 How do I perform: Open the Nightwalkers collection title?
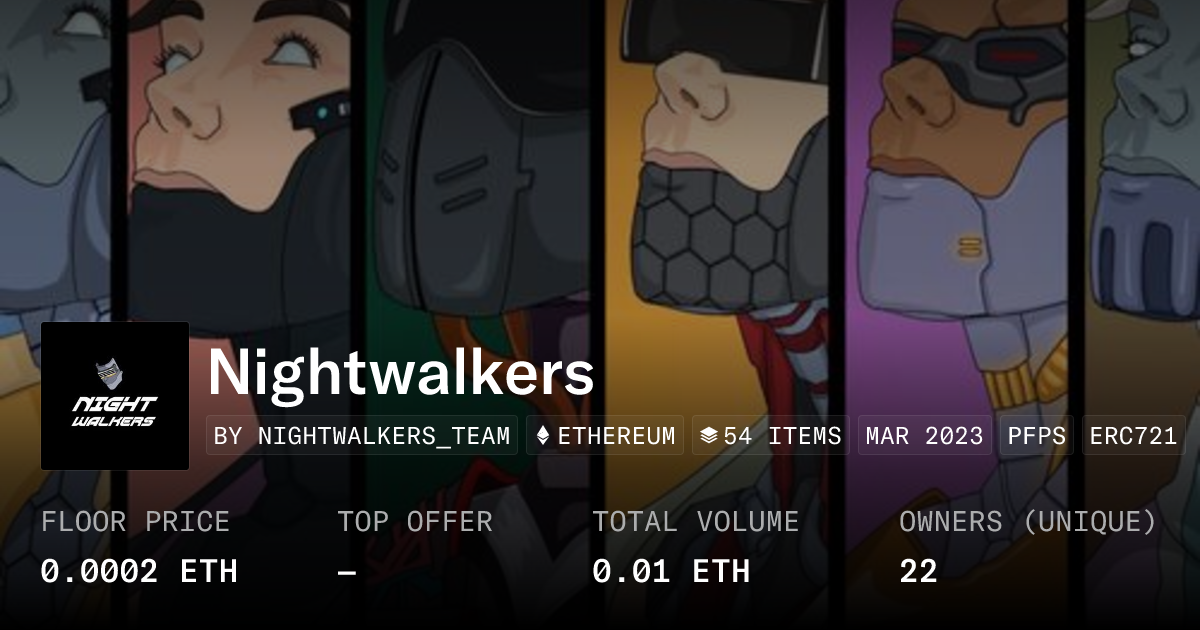[x=401, y=373]
